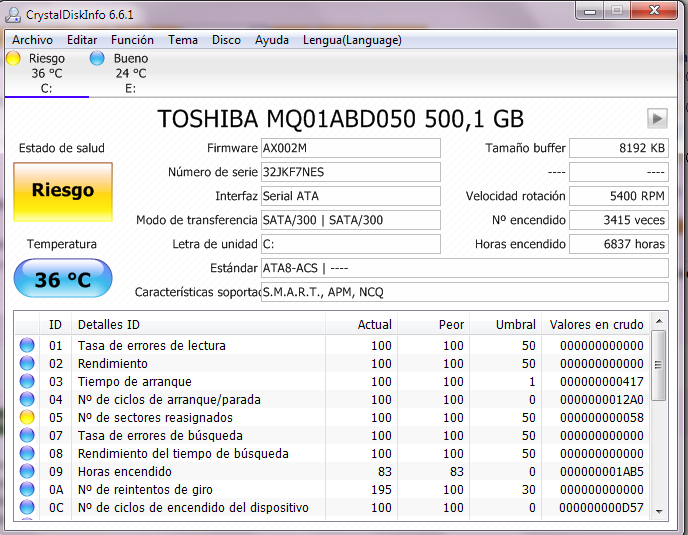688x535 pixels.
Task: Click the scroll down arrow of SMART list
Action: pos(659,511)
